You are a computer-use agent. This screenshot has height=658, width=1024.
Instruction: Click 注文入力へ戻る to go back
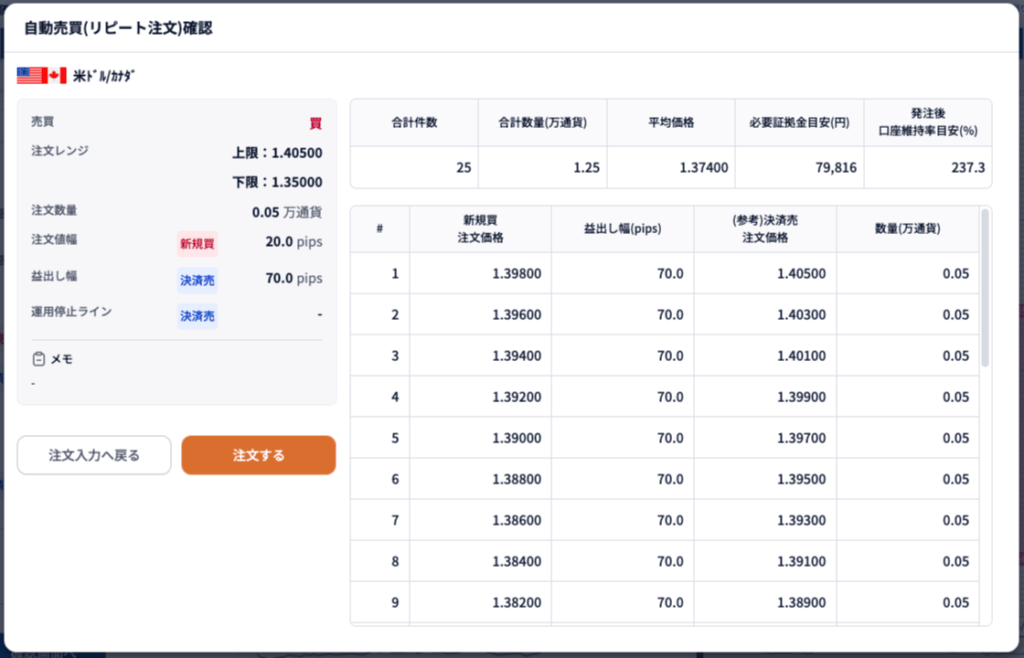(94, 455)
